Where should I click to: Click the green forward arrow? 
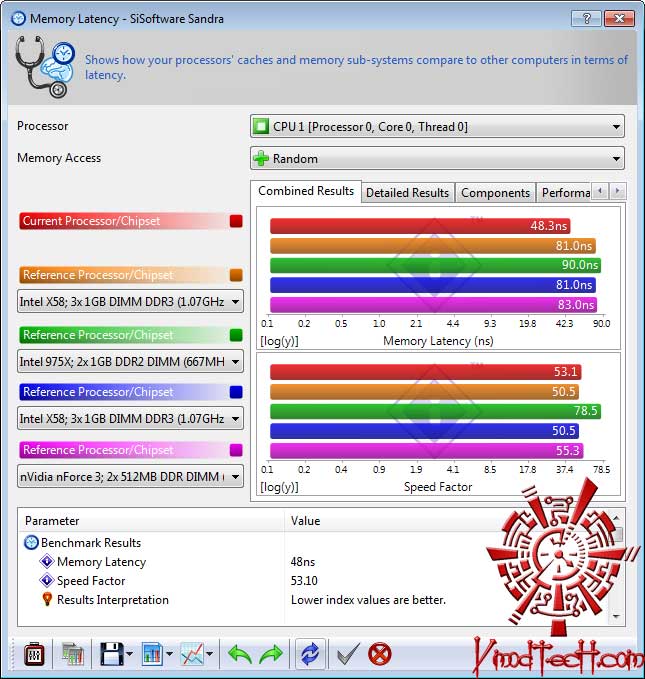click(271, 654)
